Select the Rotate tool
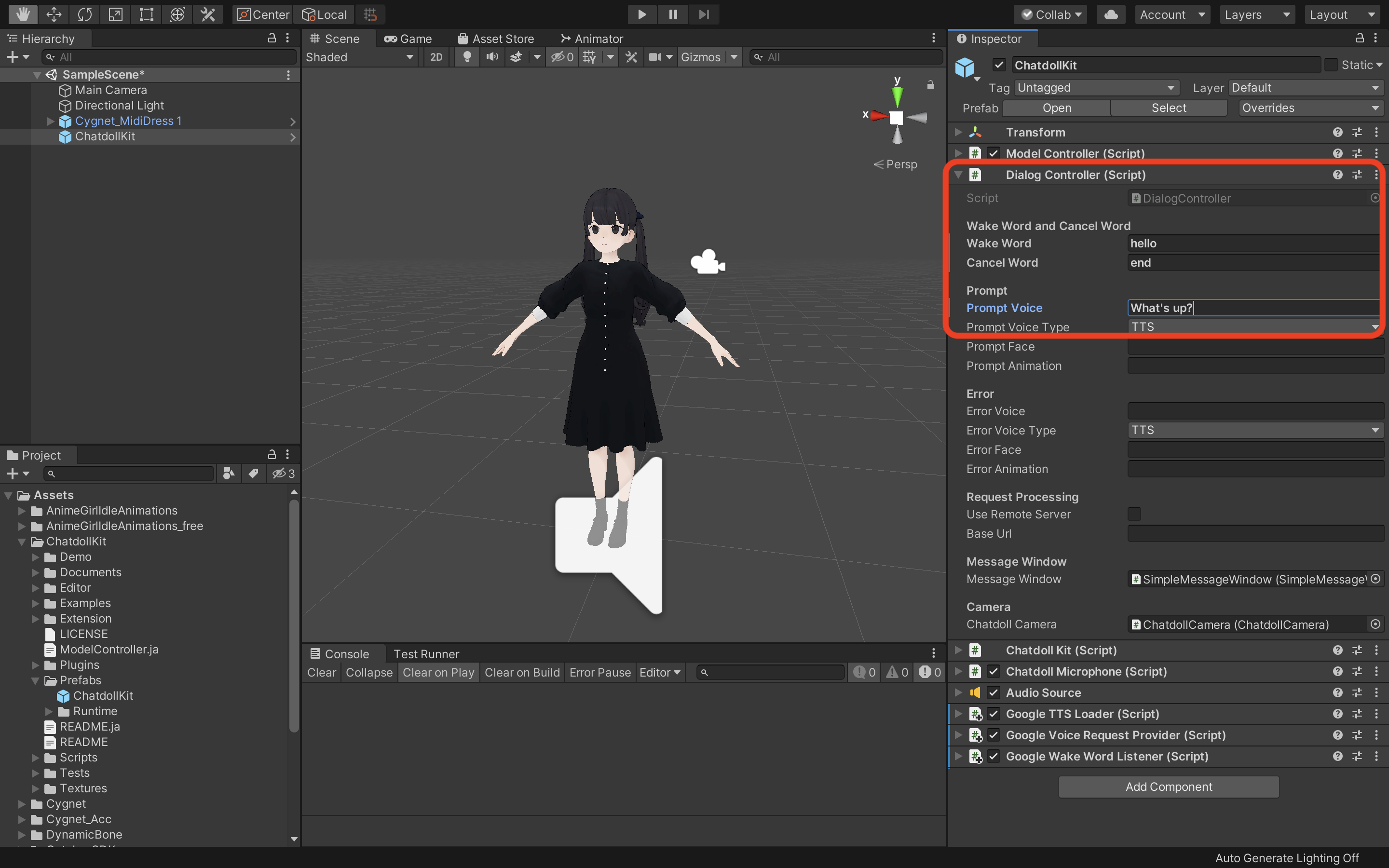 click(x=84, y=14)
